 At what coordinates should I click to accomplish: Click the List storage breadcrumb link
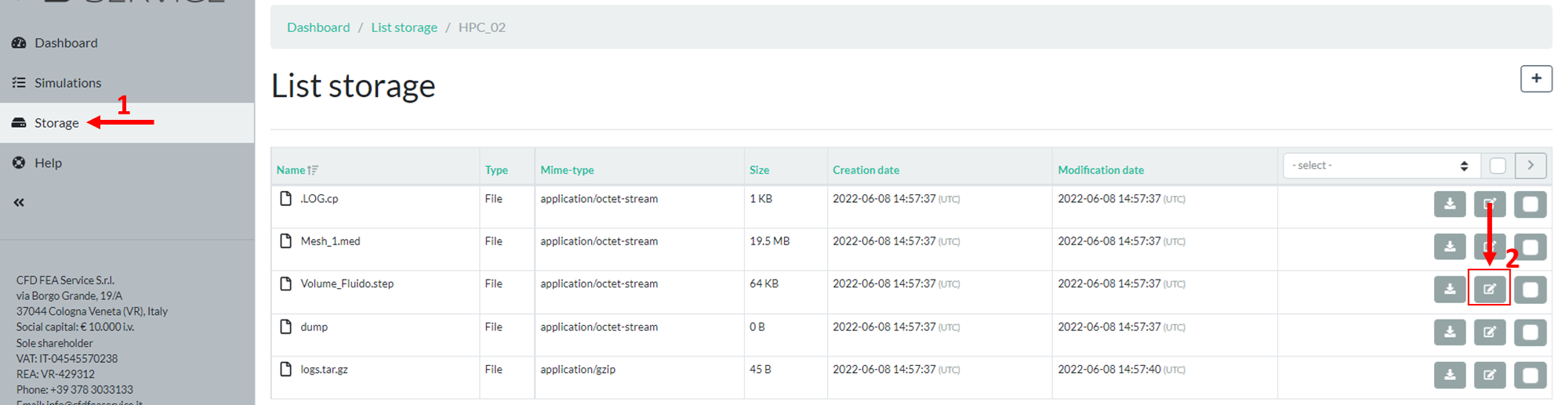click(404, 27)
